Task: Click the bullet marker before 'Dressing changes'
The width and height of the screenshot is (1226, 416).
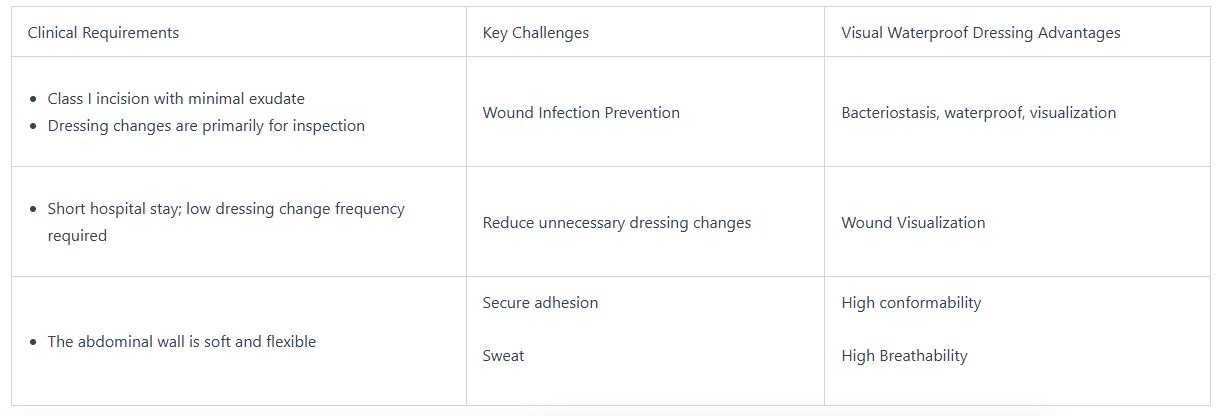Action: (35, 127)
